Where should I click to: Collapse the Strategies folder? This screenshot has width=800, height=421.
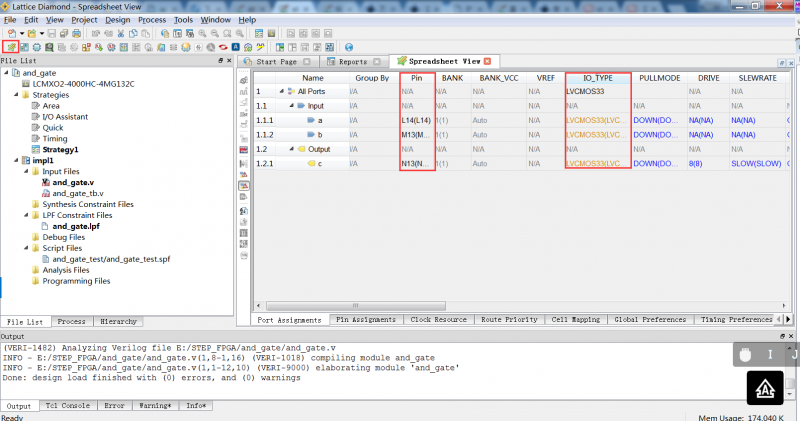tap(16, 95)
